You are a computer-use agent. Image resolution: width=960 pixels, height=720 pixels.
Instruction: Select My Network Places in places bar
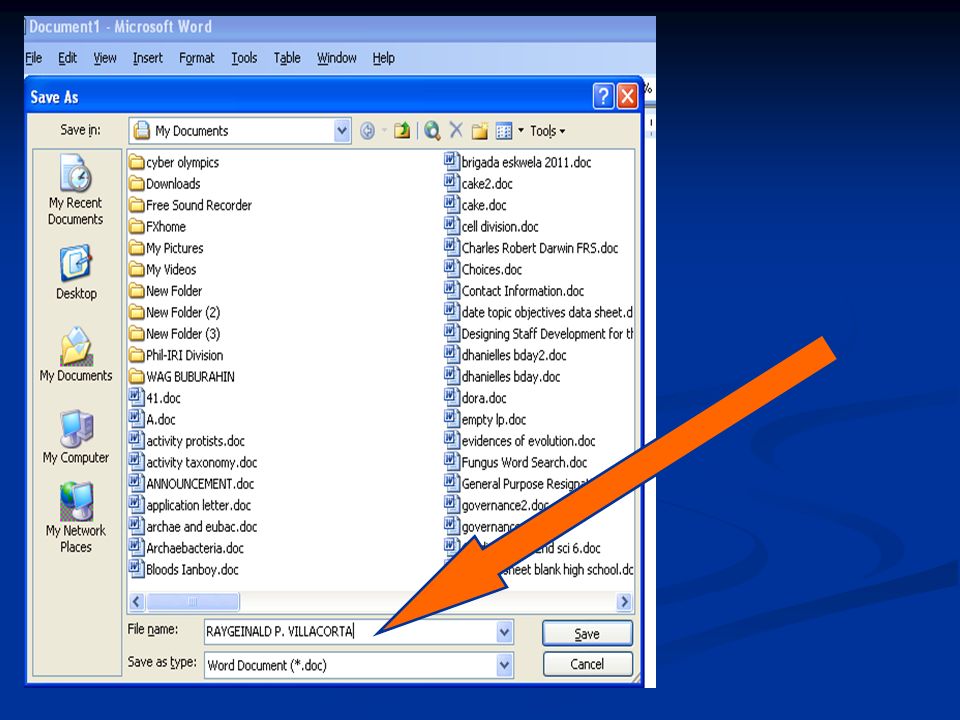pos(76,518)
